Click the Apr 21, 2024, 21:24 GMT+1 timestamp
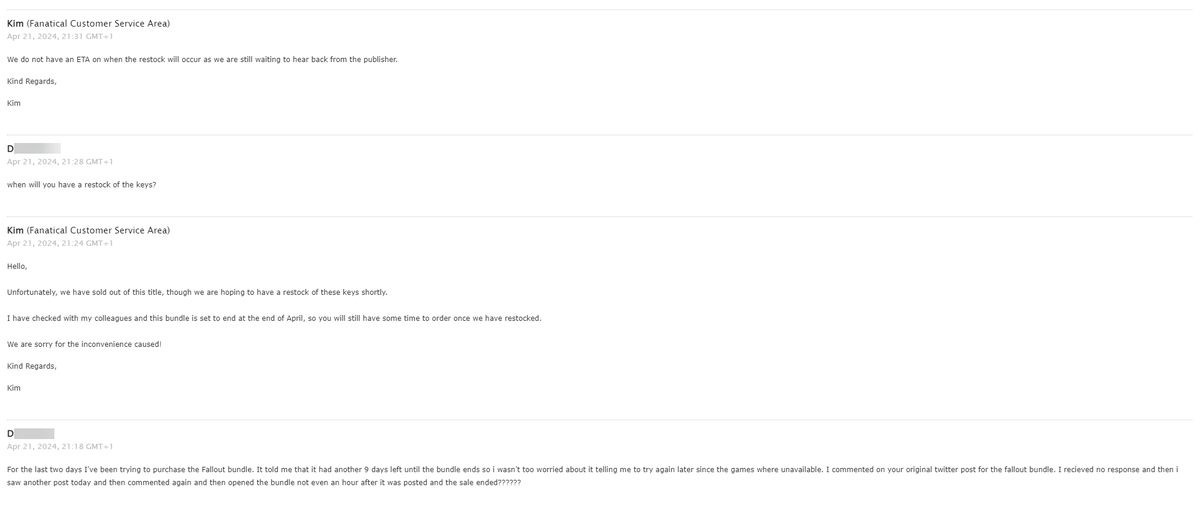Viewport: 1200px width, 507px height. (x=60, y=243)
